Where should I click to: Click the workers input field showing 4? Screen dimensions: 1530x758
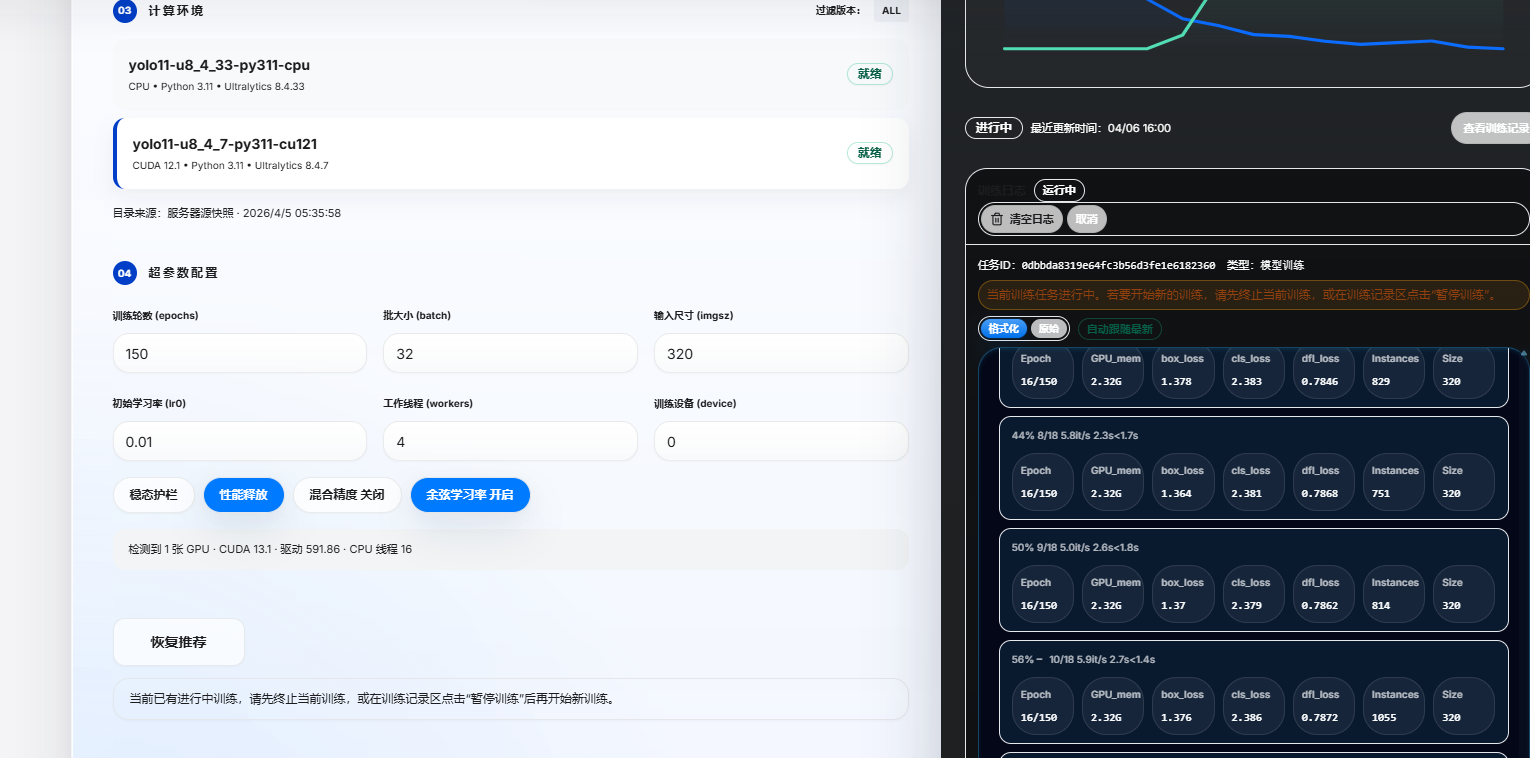510,441
